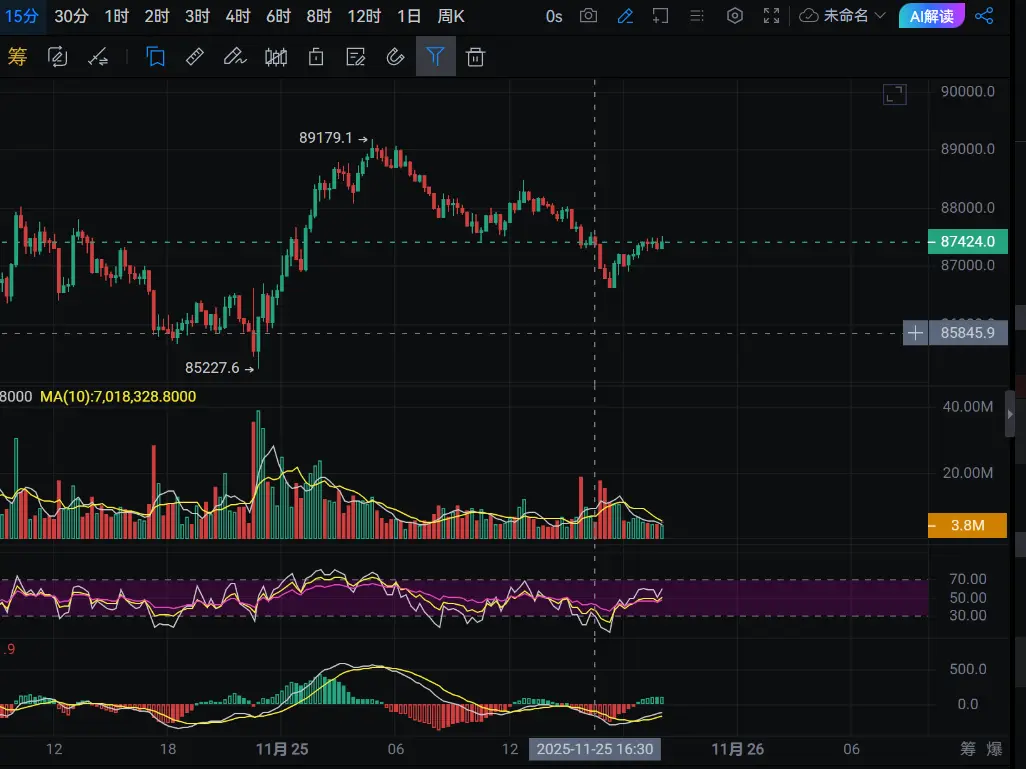Open the 未命名 layout dropdown

click(x=843, y=16)
